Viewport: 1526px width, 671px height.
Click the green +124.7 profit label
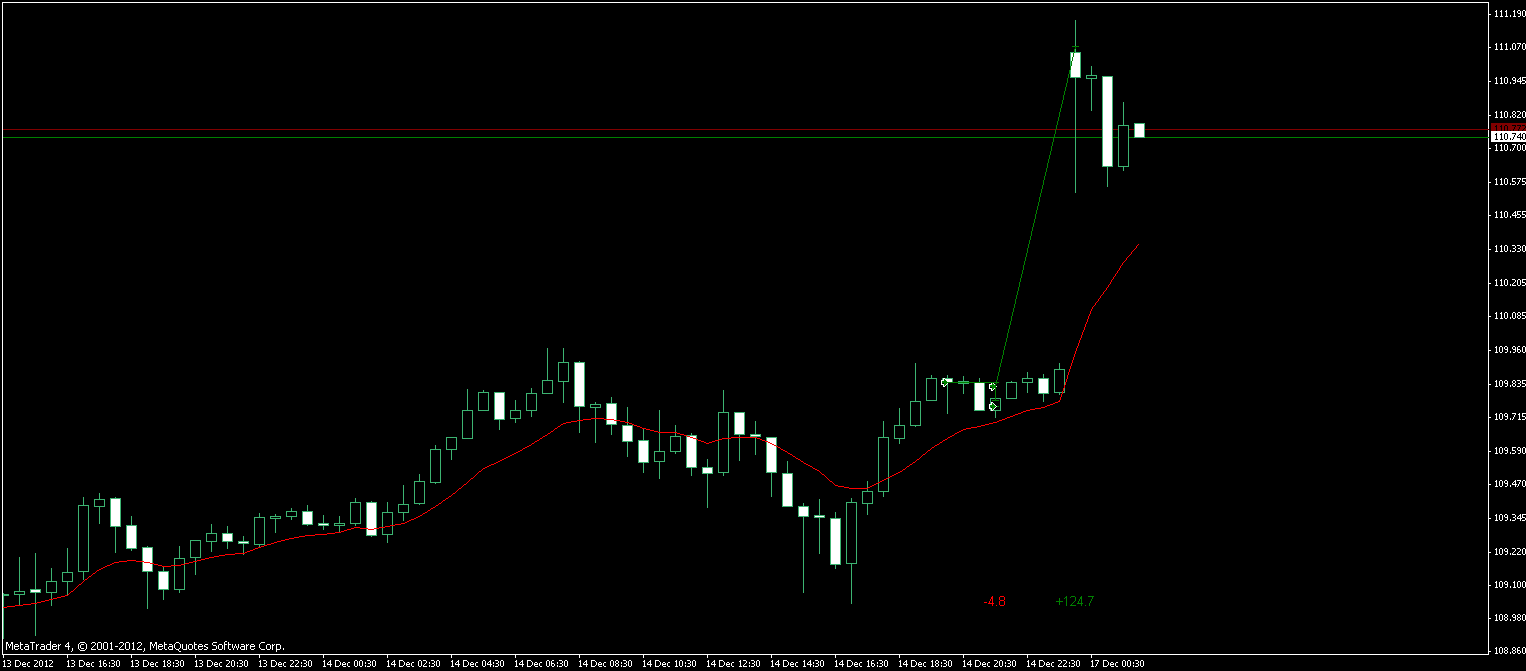click(1074, 601)
